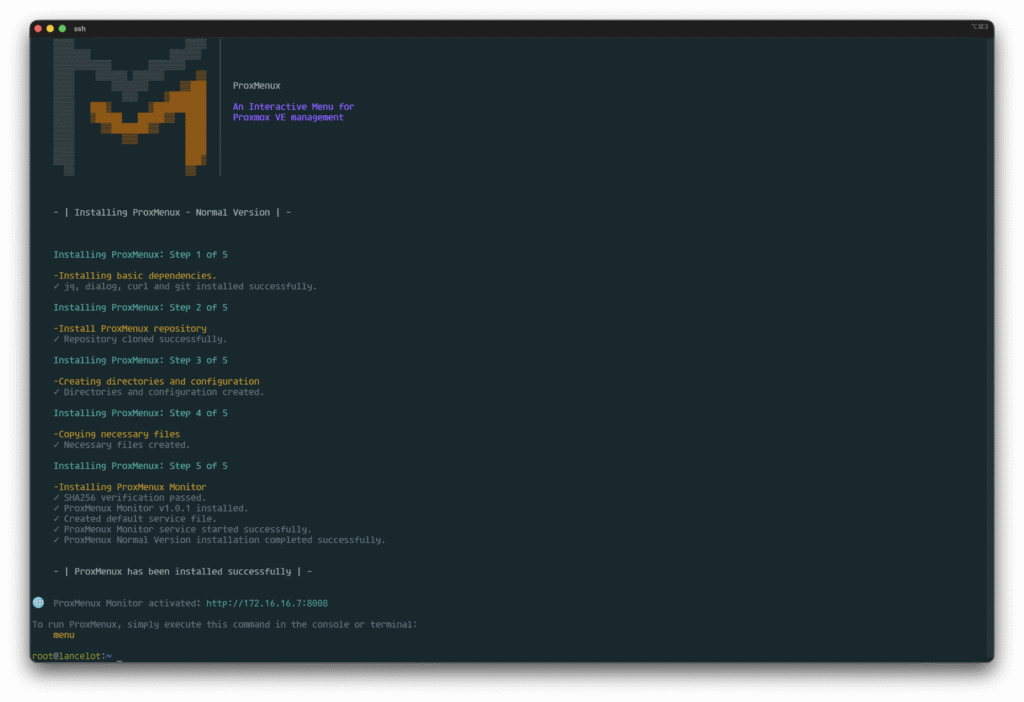Minimize the terminal using the yellow button
Screen dimensions: 1024x702
(x=50, y=28)
